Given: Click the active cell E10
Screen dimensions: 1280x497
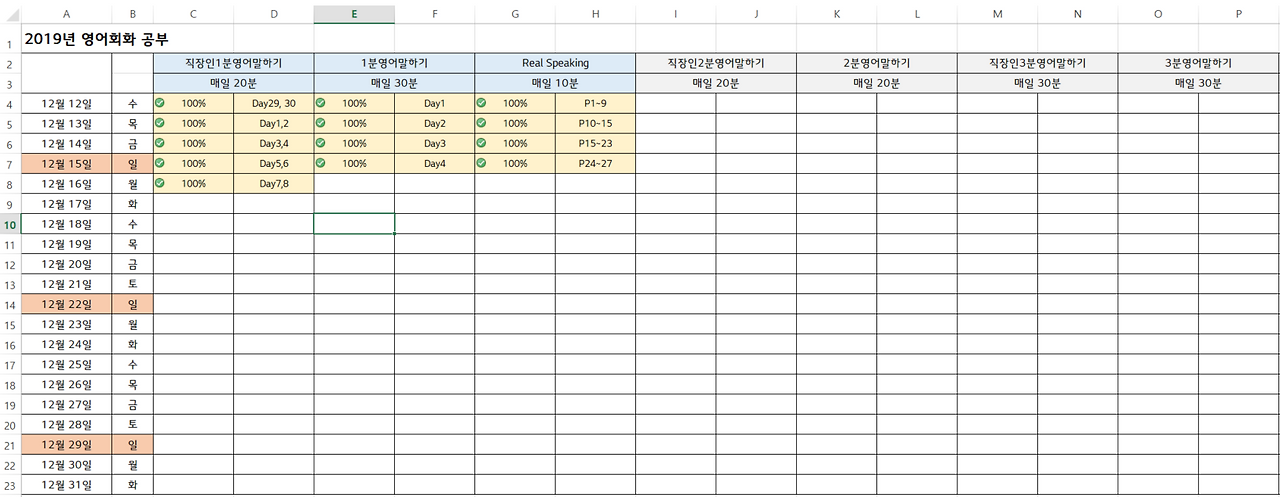Looking at the screenshot, I should (354, 224).
